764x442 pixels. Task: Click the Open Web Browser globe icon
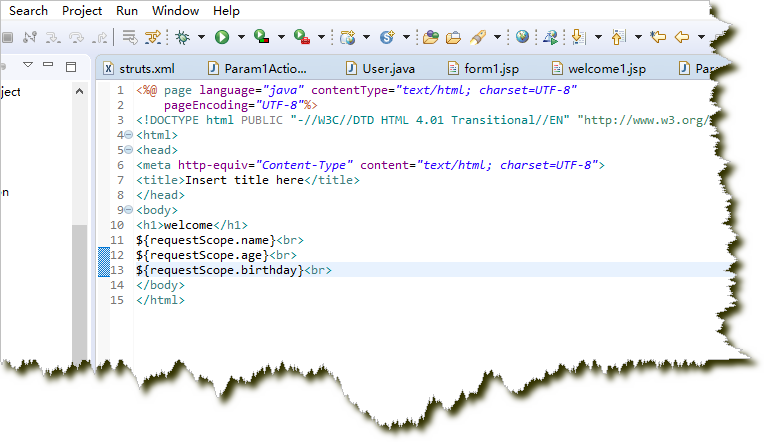522,37
